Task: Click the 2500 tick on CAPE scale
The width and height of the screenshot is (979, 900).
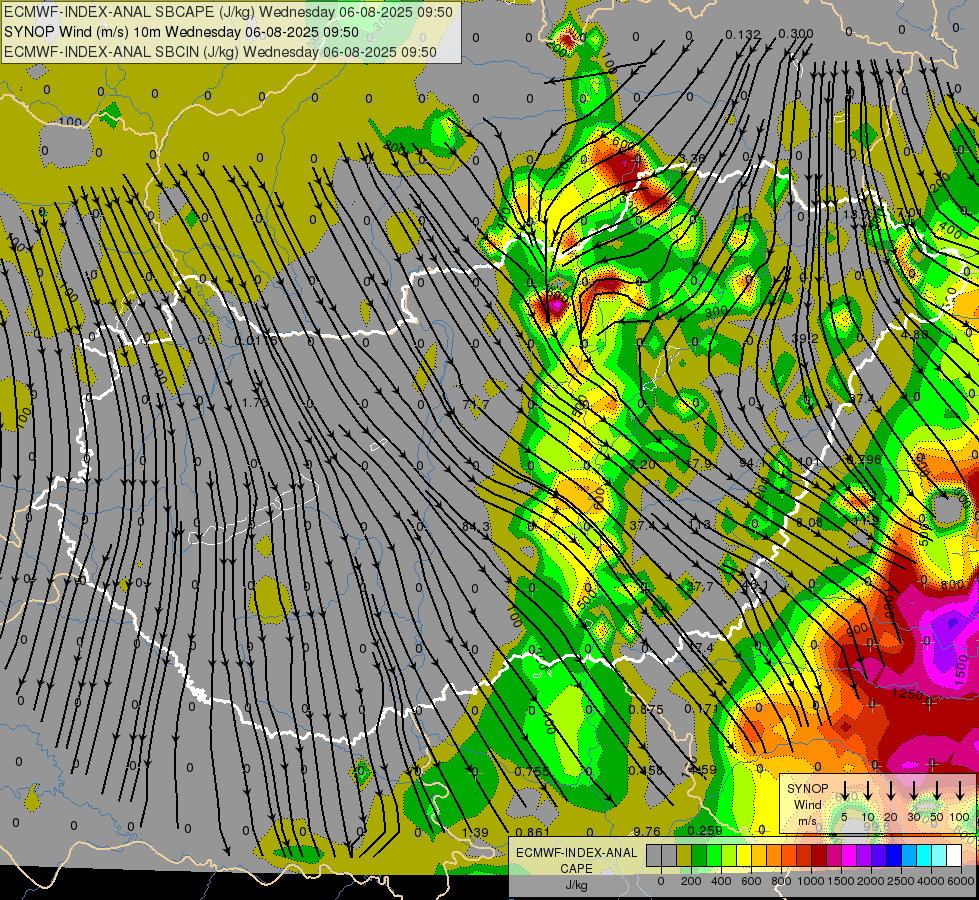Action: 901,881
